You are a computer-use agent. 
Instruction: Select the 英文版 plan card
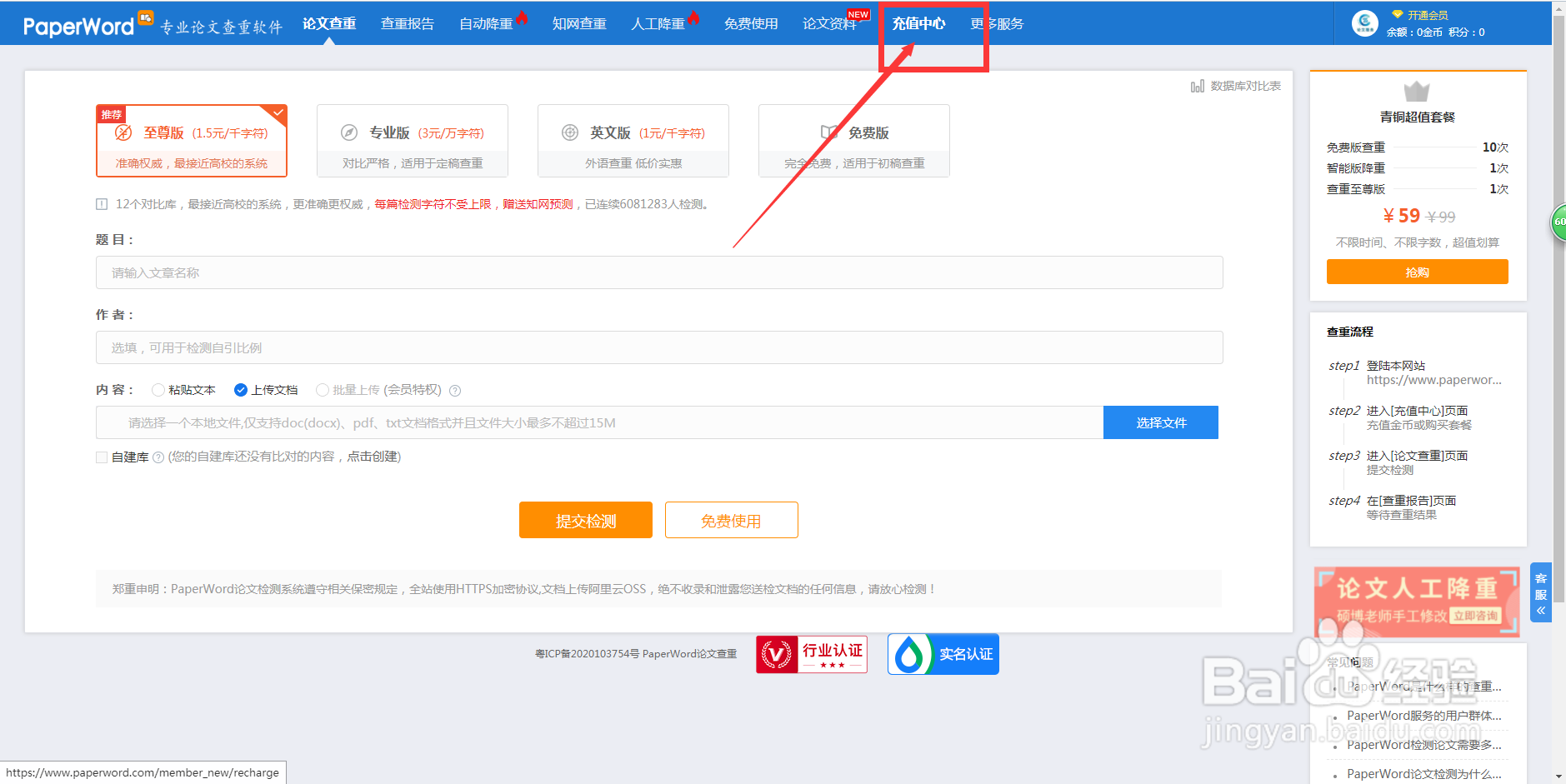click(633, 141)
